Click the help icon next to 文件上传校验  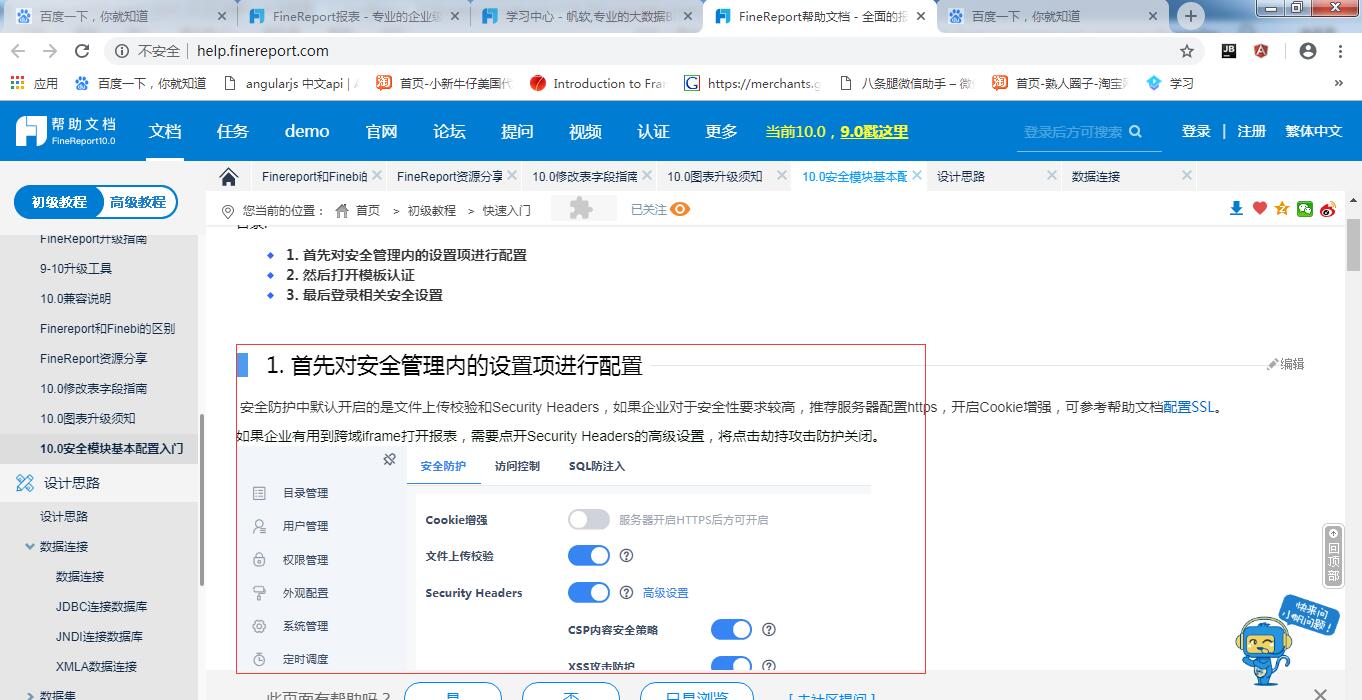[626, 556]
